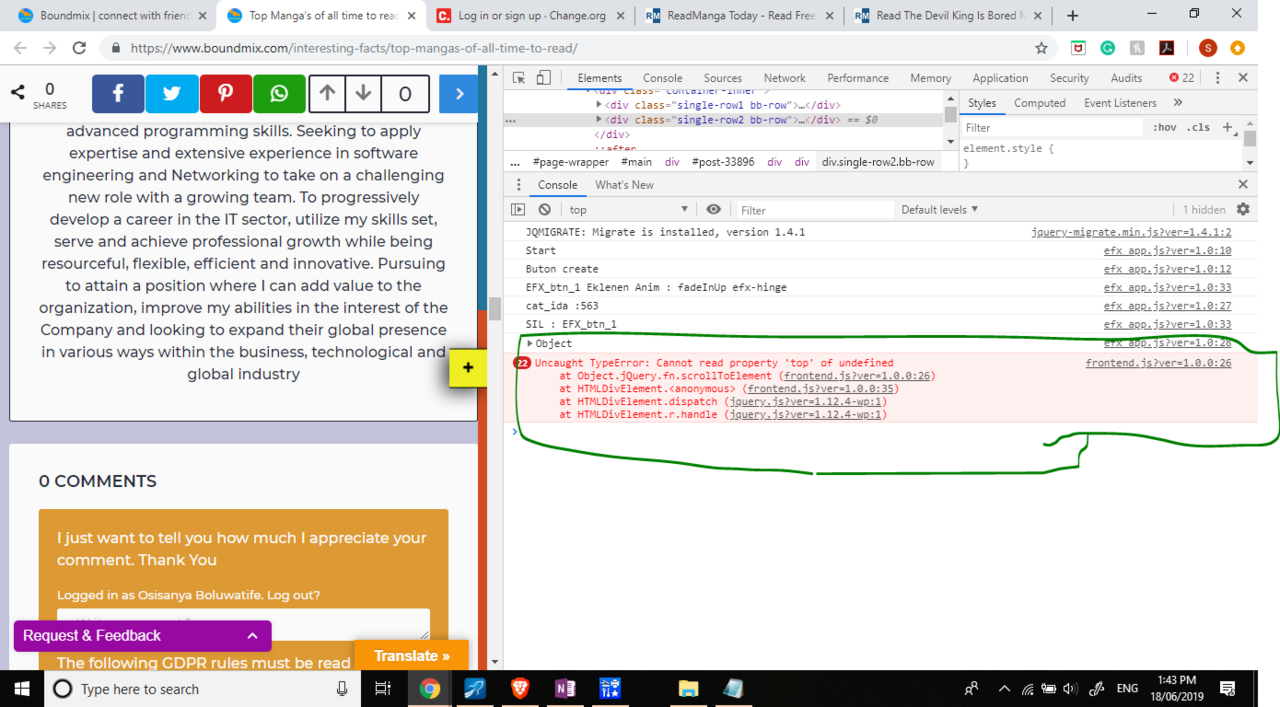
Task: Activate the DevTools inspect element picker
Action: (519, 78)
